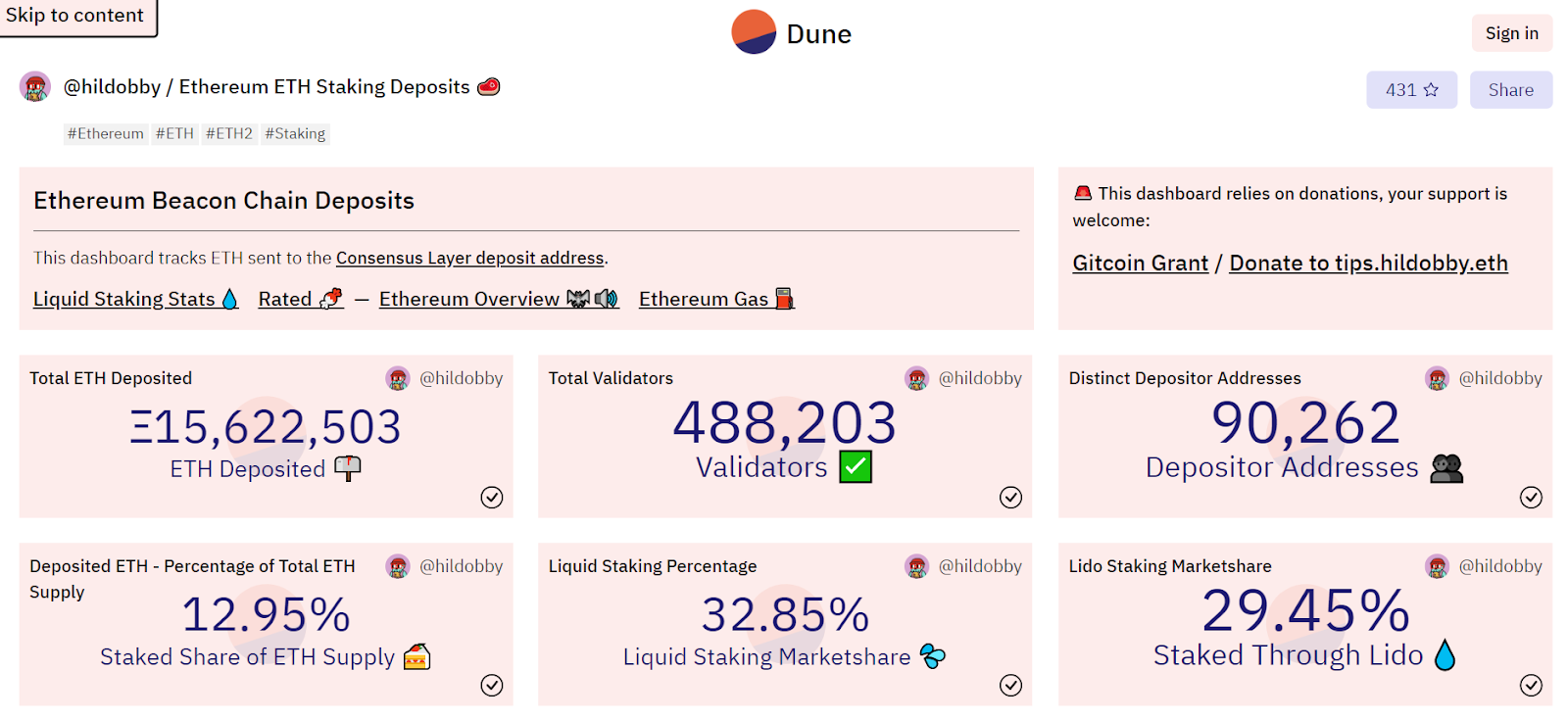Click people silhouette emoji beside Depositor Addresses

1446,468
